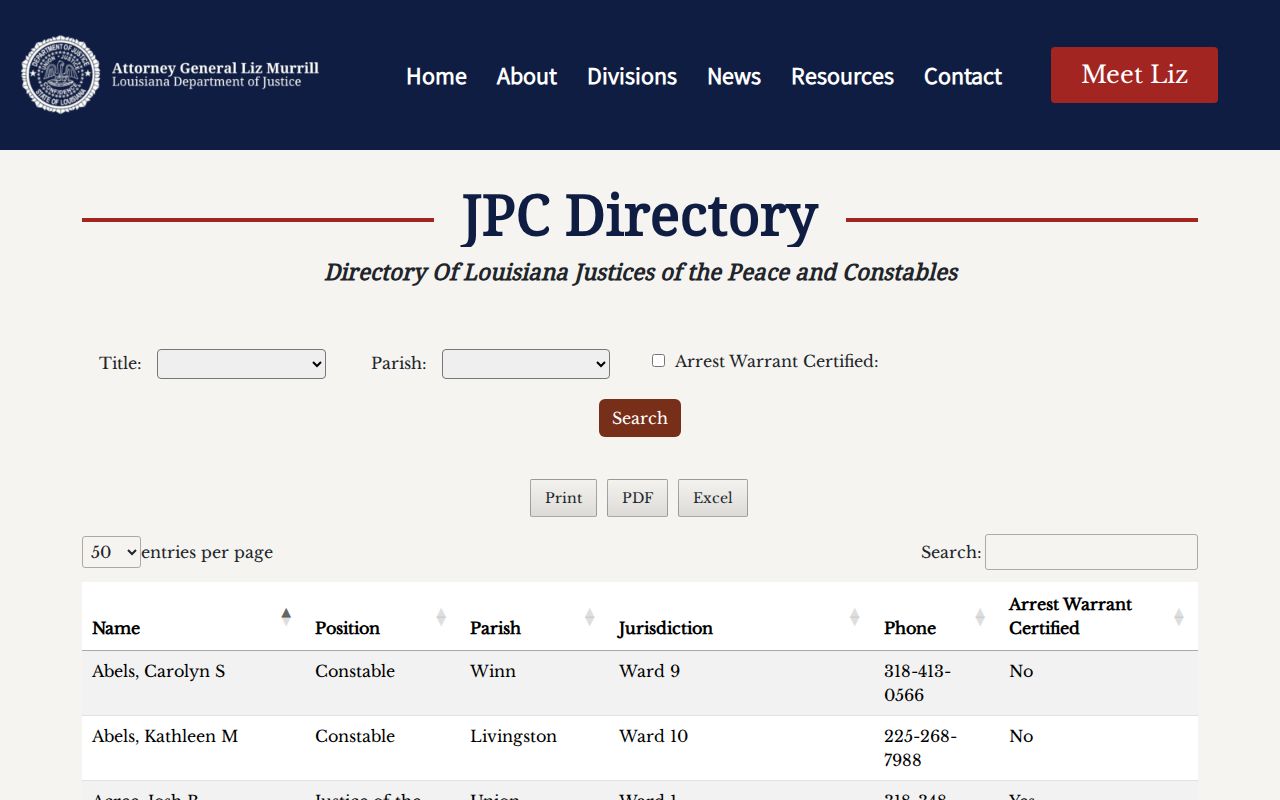The width and height of the screenshot is (1280, 800).
Task: Click the JPC Directory heading
Action: [x=640, y=216]
